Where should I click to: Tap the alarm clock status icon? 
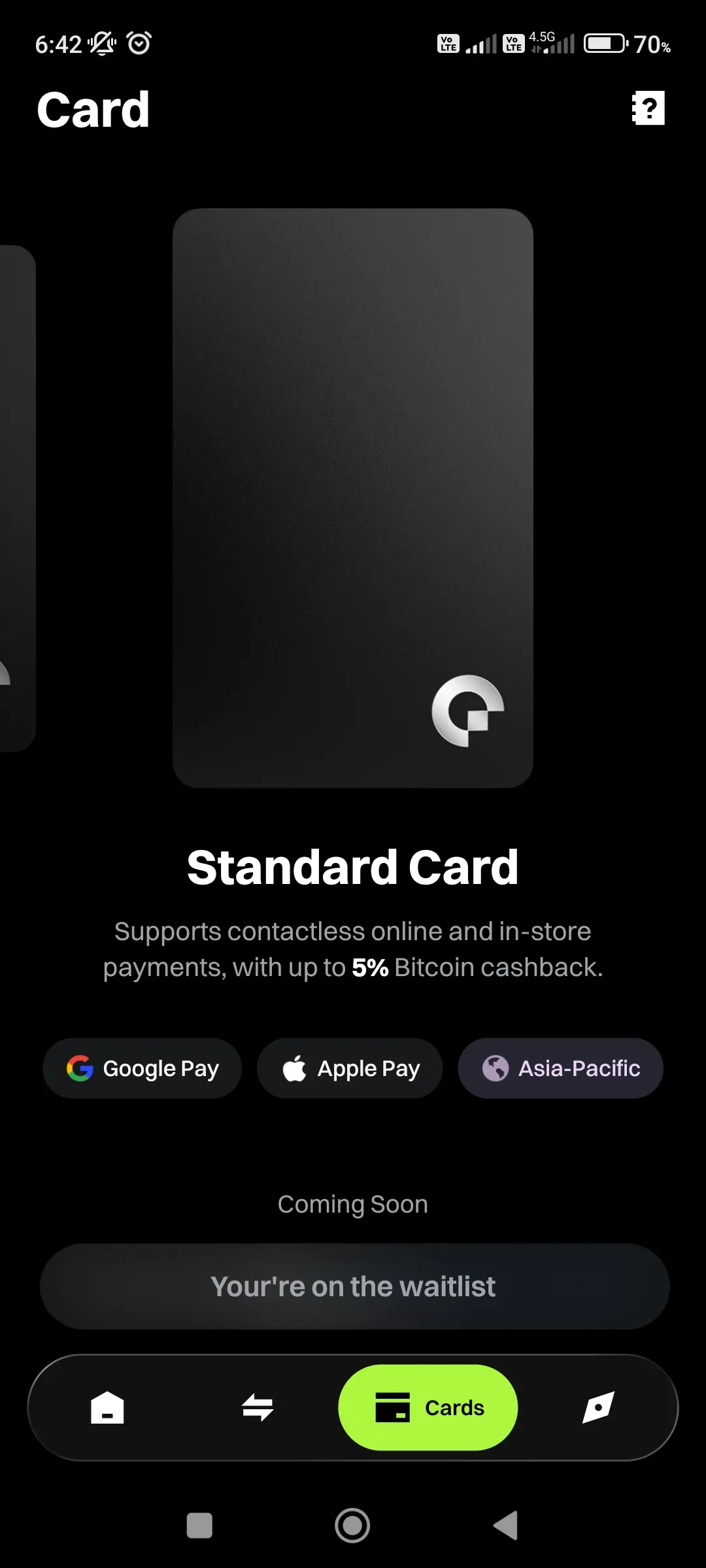(x=139, y=43)
